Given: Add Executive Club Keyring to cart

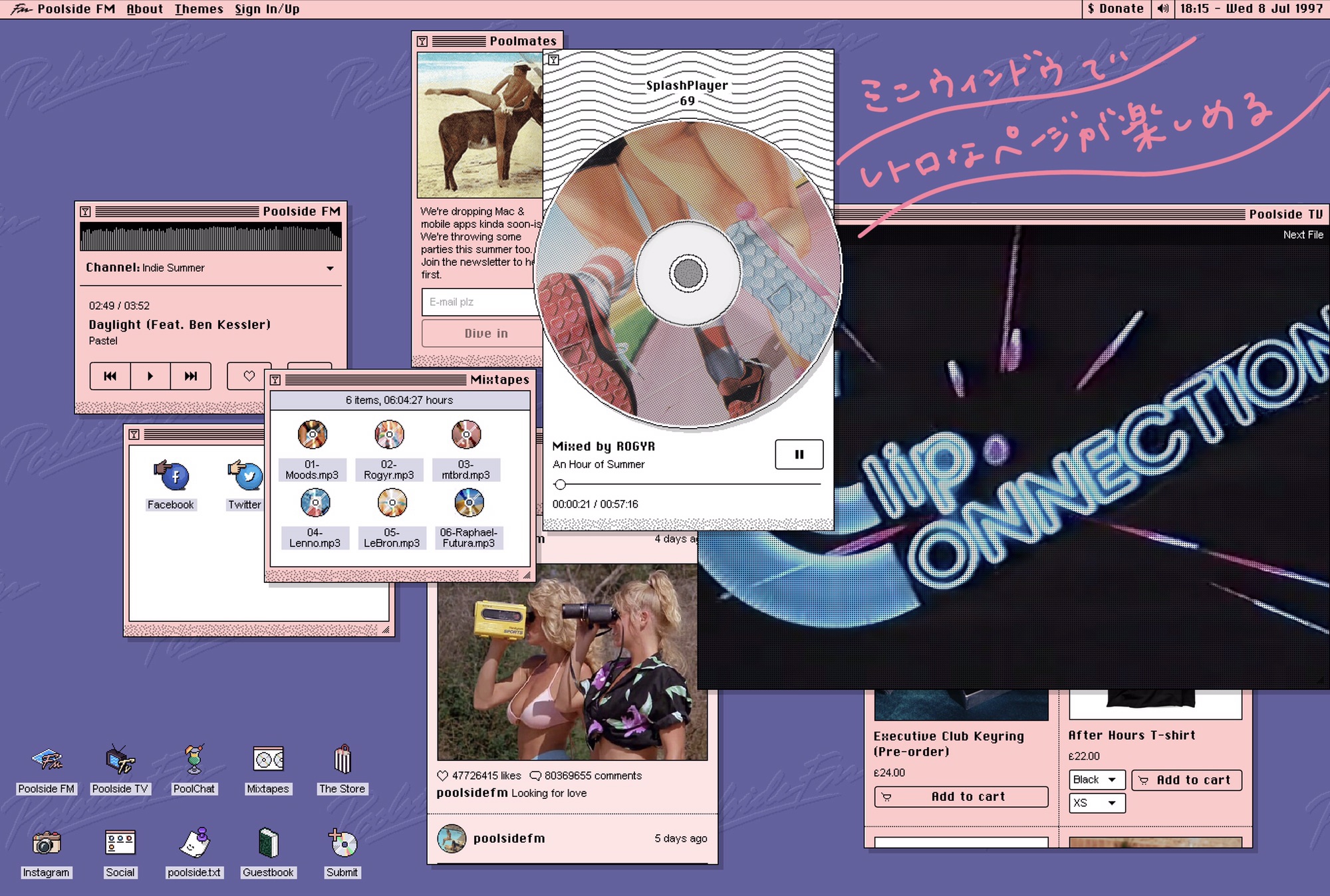Looking at the screenshot, I should 961,796.
